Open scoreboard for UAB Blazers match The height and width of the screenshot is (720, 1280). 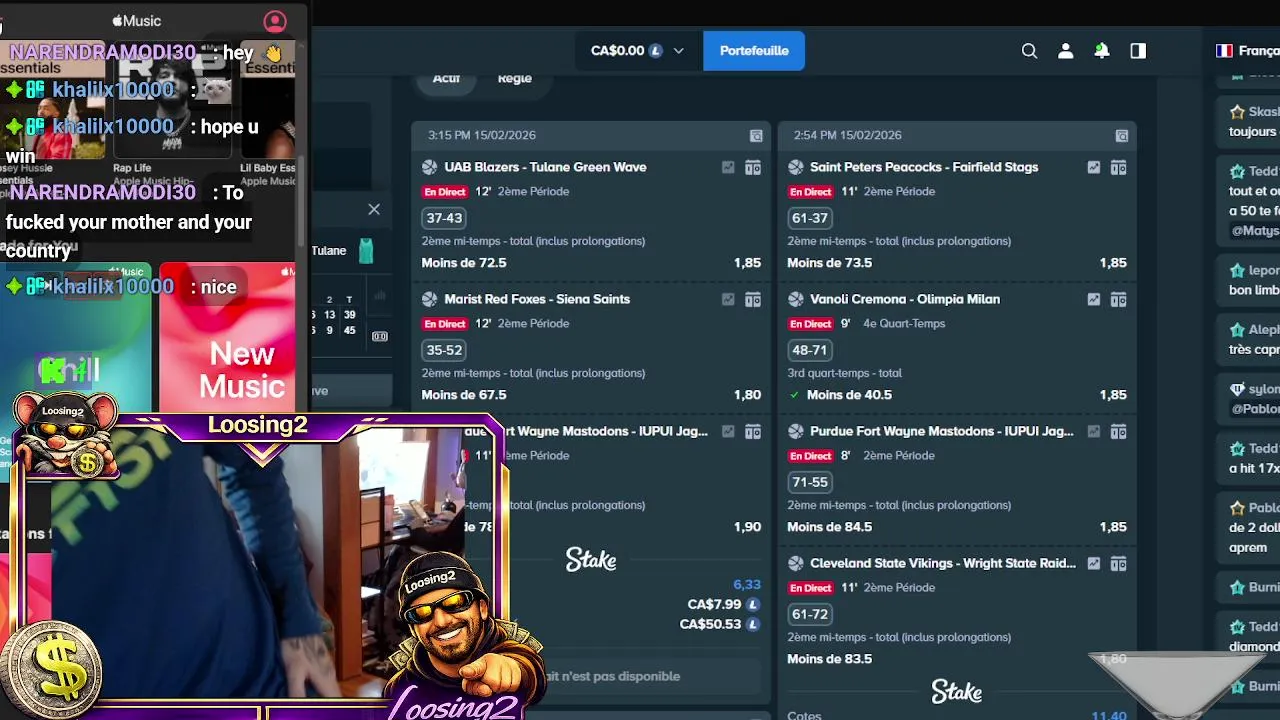click(x=753, y=167)
